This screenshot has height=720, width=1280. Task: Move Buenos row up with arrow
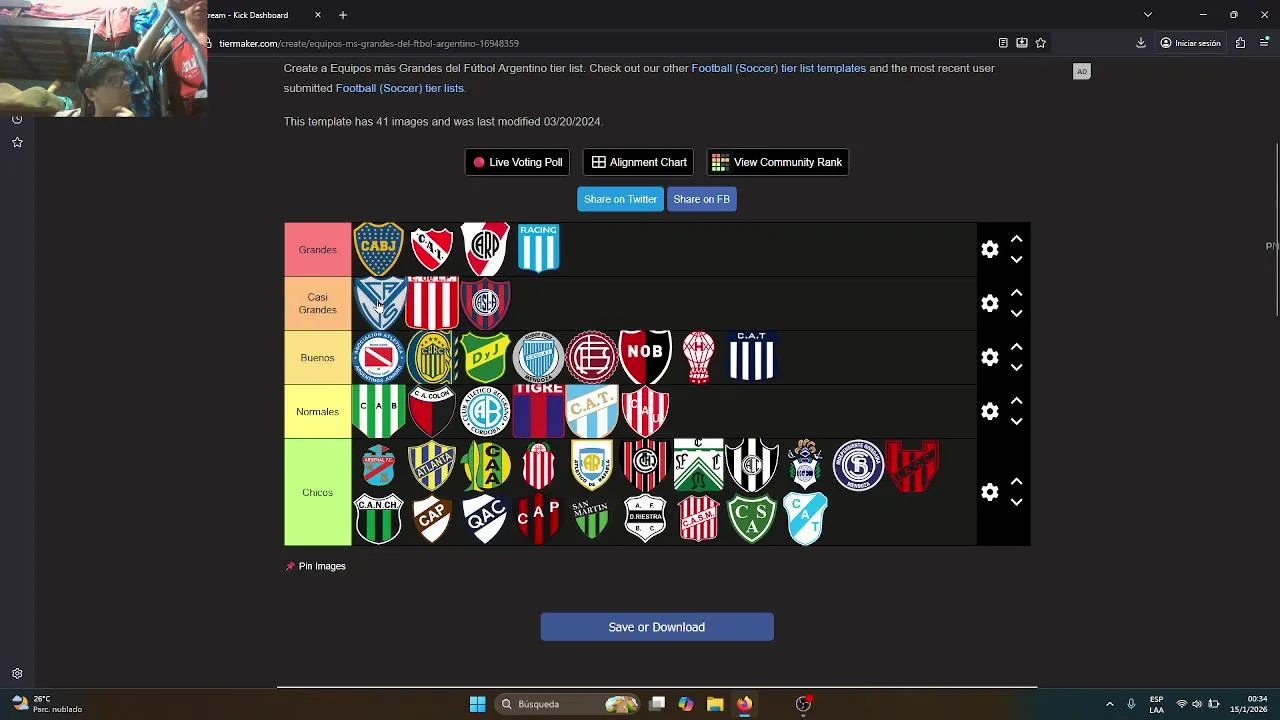(1016, 347)
